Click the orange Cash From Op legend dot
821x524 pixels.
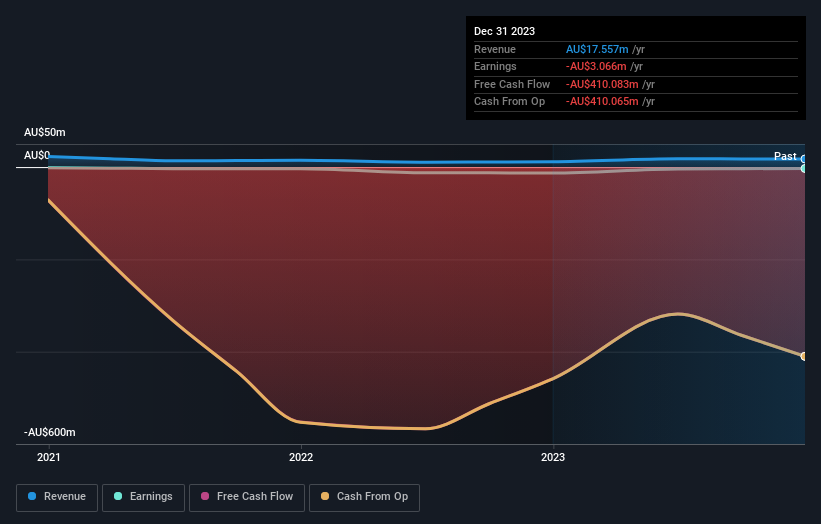pyautogui.click(x=325, y=496)
